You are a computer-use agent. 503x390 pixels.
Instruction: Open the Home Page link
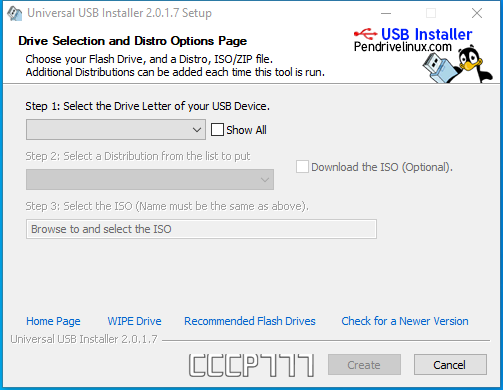click(x=53, y=321)
